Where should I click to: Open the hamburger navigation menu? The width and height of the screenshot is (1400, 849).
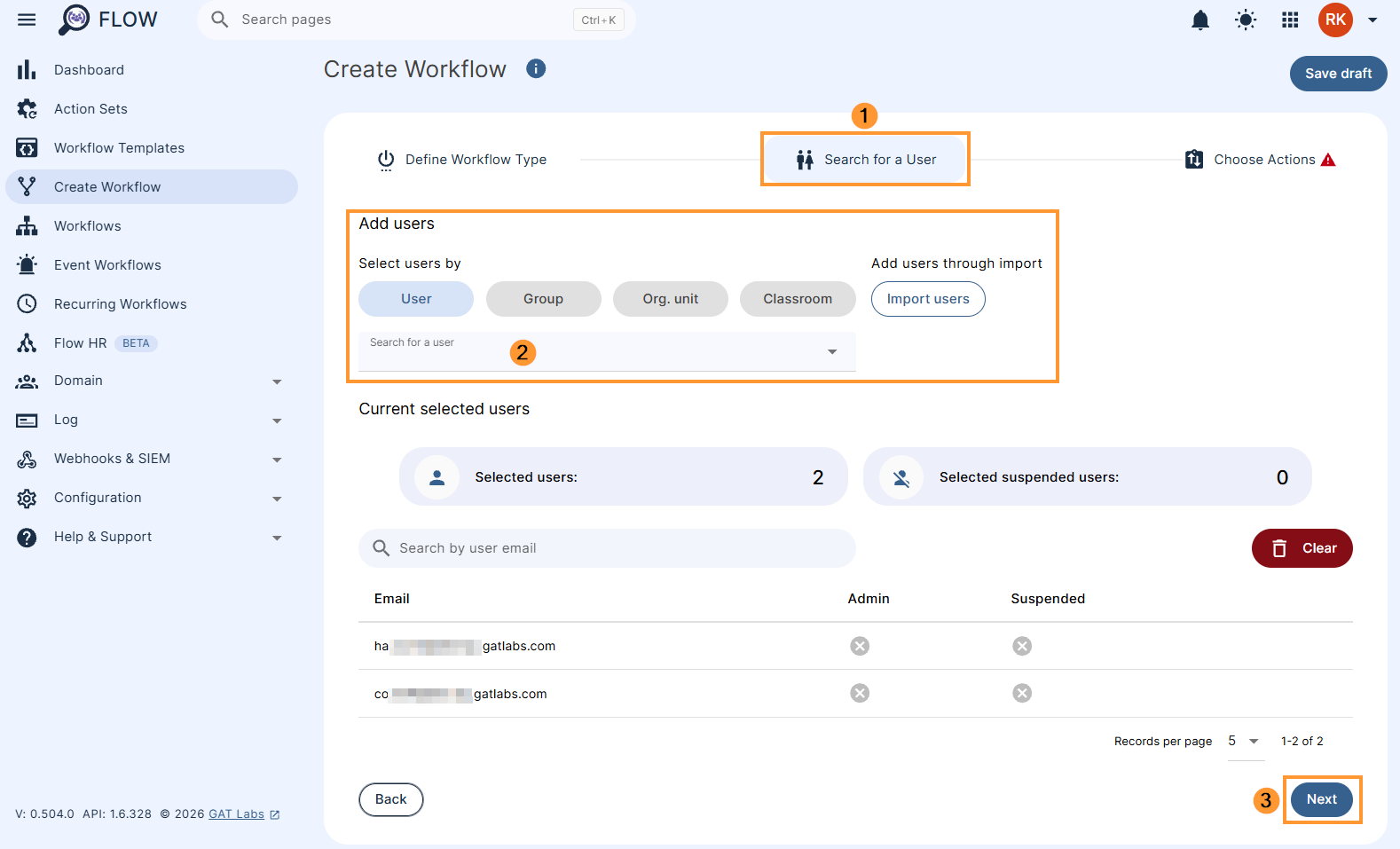click(27, 20)
